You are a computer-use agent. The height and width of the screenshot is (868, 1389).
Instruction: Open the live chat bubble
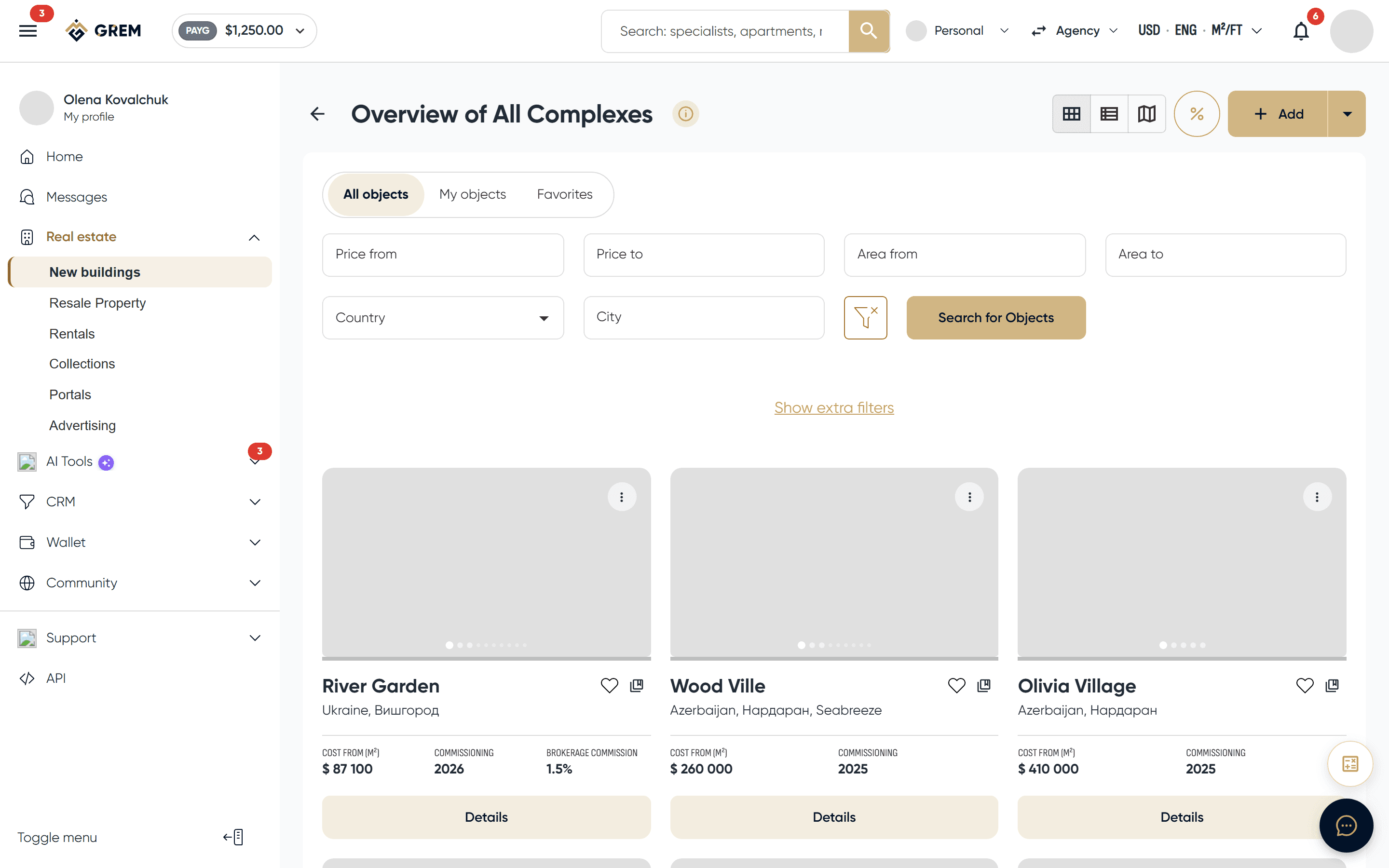pyautogui.click(x=1346, y=826)
